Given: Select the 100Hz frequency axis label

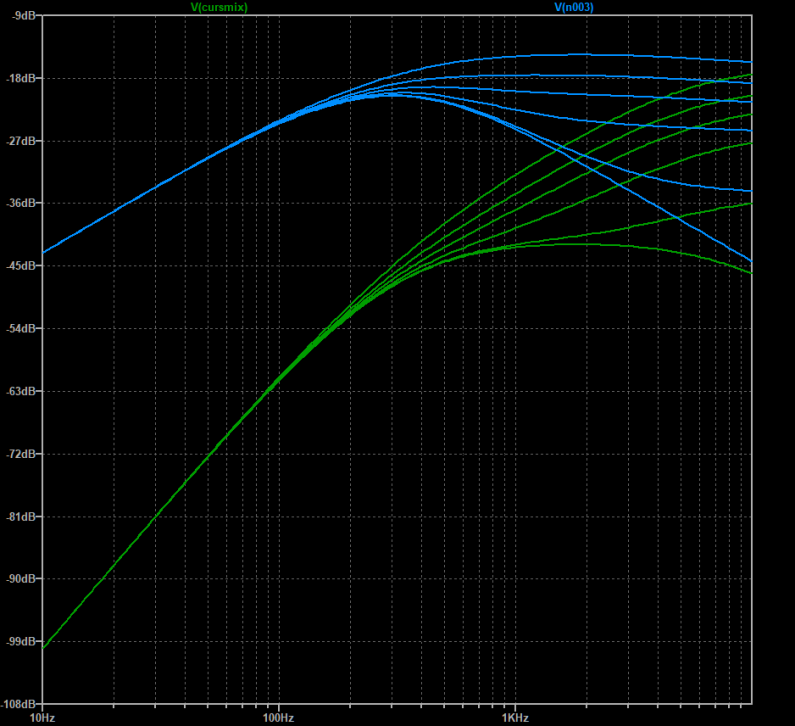Looking at the screenshot, I should [x=278, y=718].
